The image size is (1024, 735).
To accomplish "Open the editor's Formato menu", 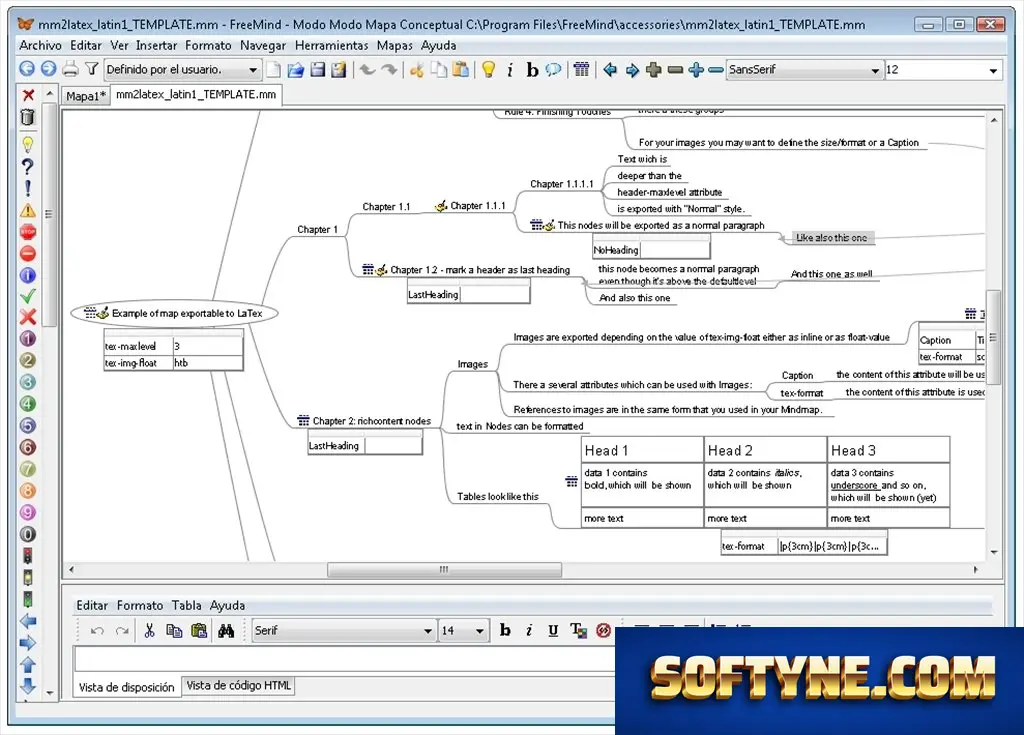I will pos(140,606).
